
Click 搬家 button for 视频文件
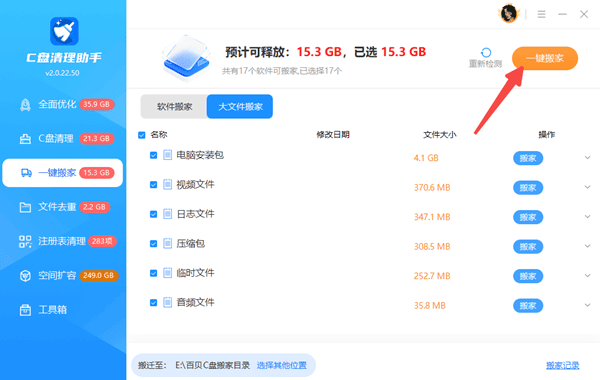528,188
